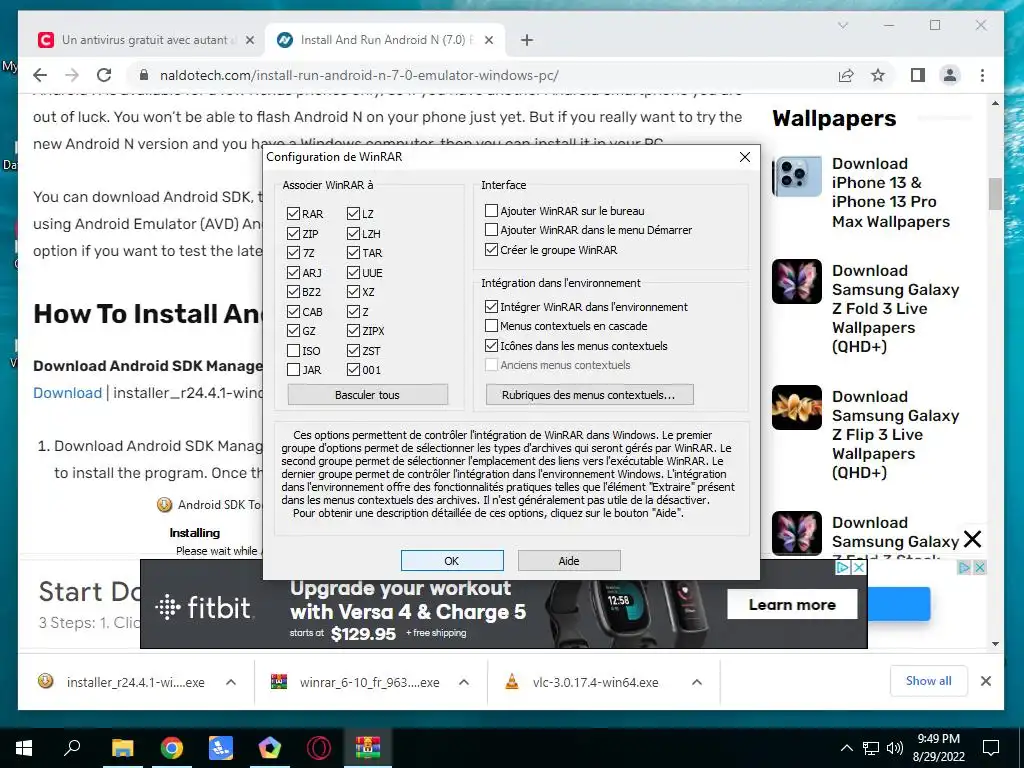The height and width of the screenshot is (768, 1024).
Task: Open the tab search chevron in title bar
Action: pyautogui.click(x=842, y=25)
